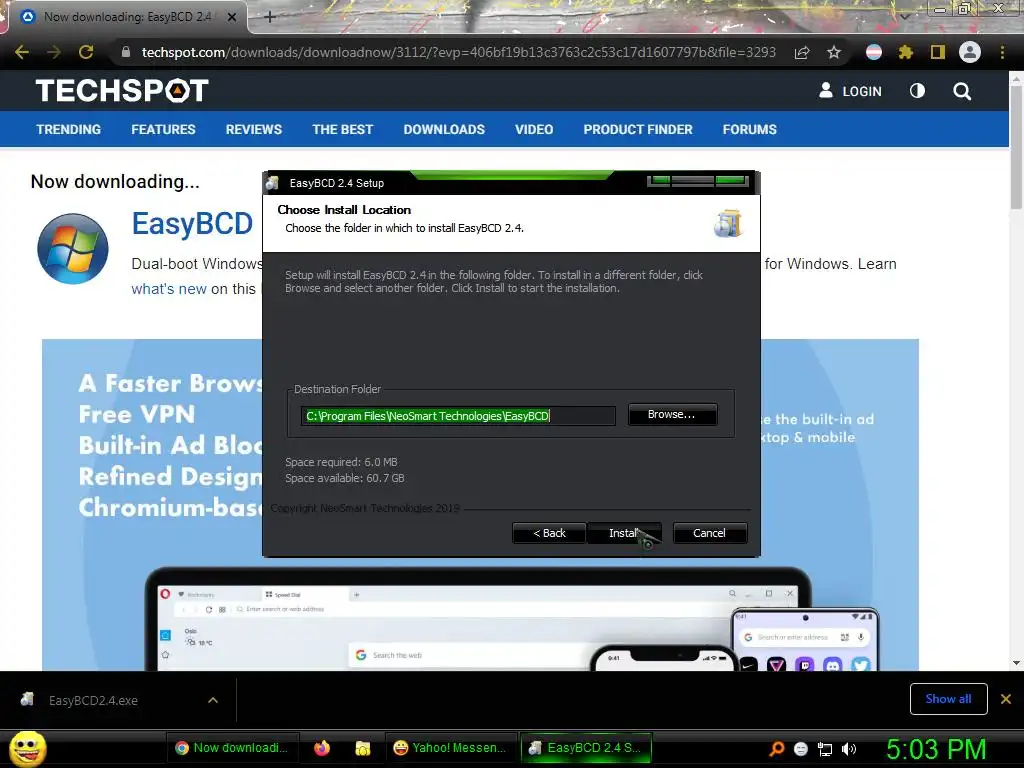Open file explorer taskbar icon
This screenshot has width=1024, height=768.
pos(362,748)
